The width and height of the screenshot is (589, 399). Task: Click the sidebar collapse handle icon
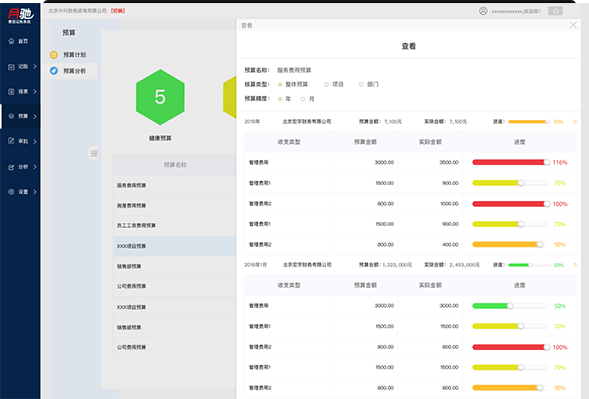(x=94, y=153)
